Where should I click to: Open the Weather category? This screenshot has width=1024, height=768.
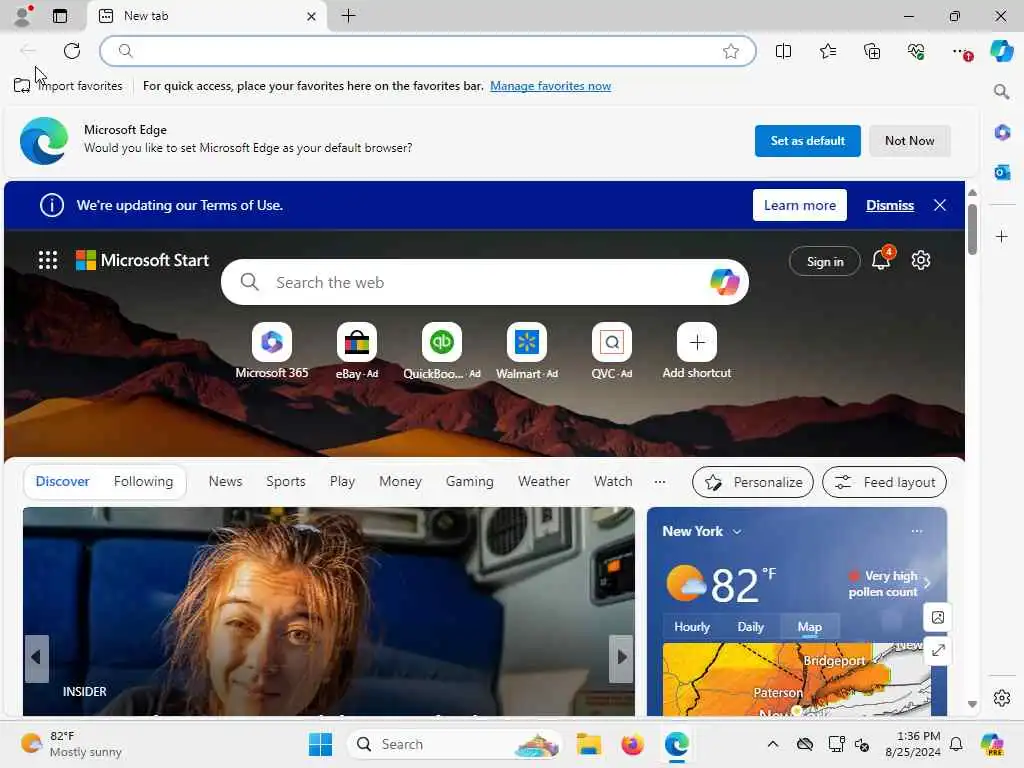pos(543,481)
